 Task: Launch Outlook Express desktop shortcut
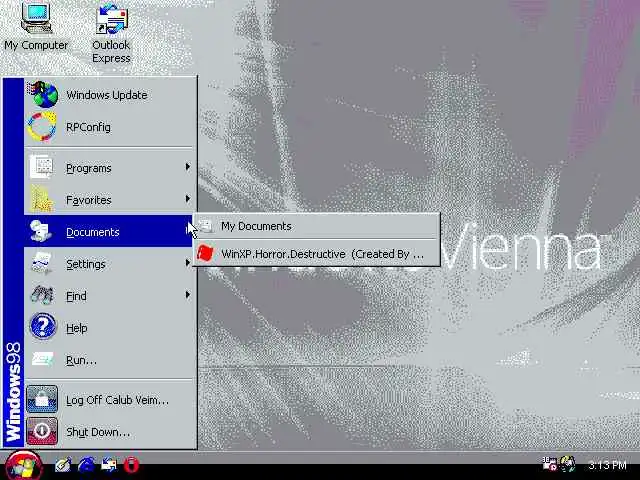pos(111,33)
